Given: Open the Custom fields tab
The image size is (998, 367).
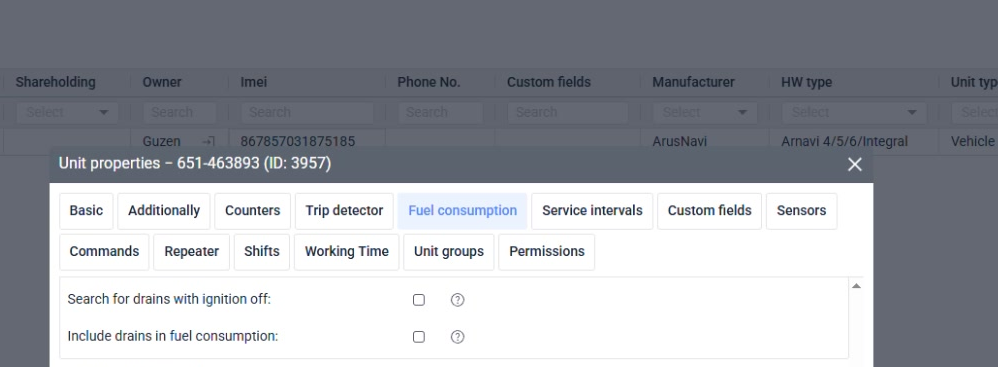Looking at the screenshot, I should click(x=709, y=211).
